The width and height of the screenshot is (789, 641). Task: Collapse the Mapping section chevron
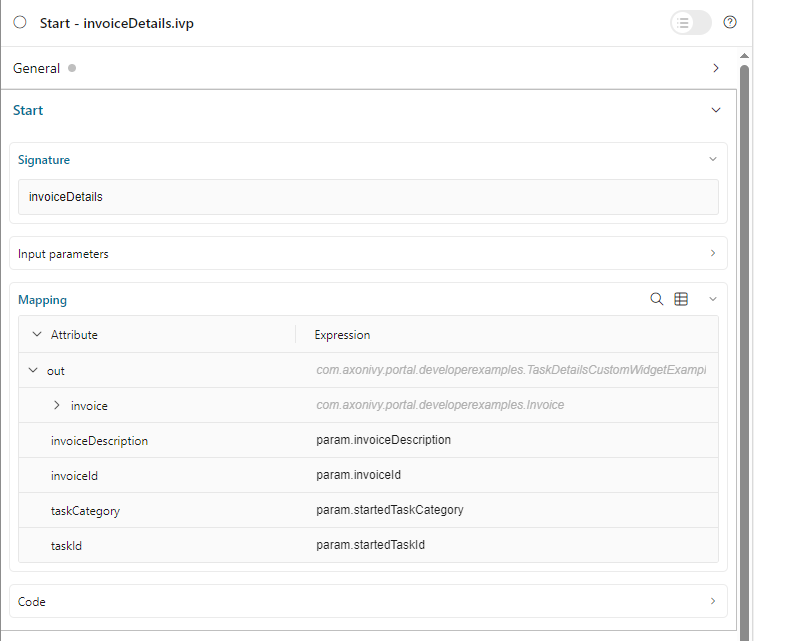pos(712,299)
